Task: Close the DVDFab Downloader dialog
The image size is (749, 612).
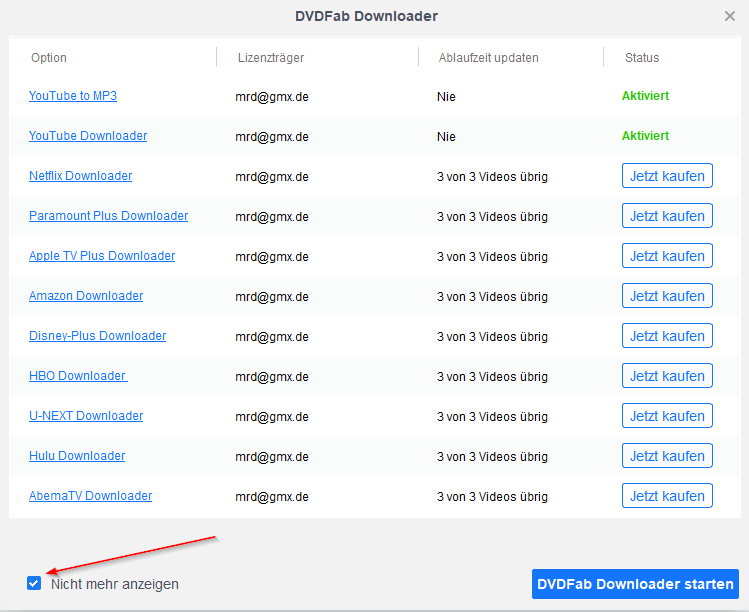Action: [x=729, y=16]
